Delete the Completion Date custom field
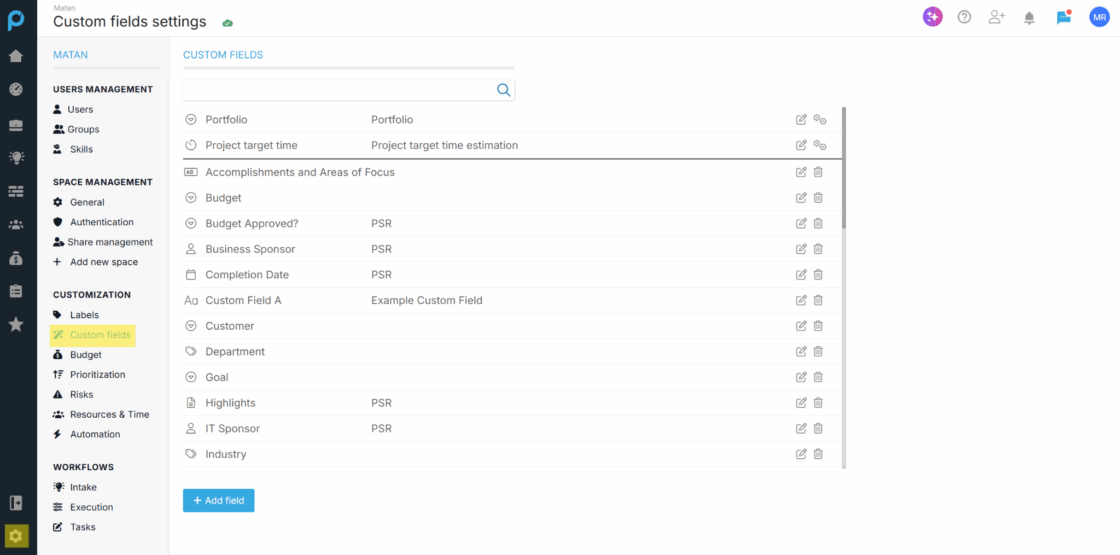 point(818,275)
